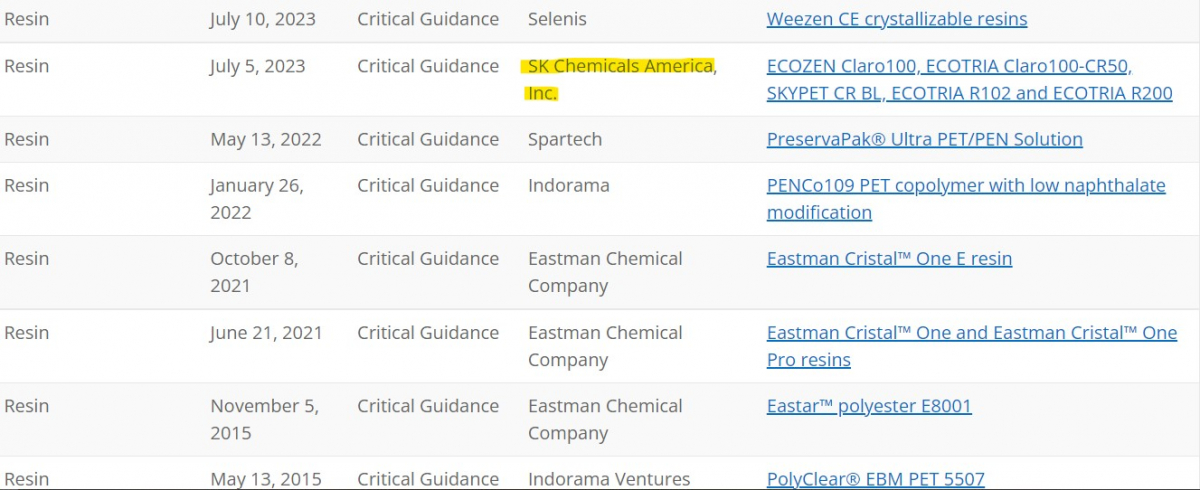This screenshot has width=1200, height=490.
Task: Click the Indorama Ventures company cell
Action: click(606, 479)
